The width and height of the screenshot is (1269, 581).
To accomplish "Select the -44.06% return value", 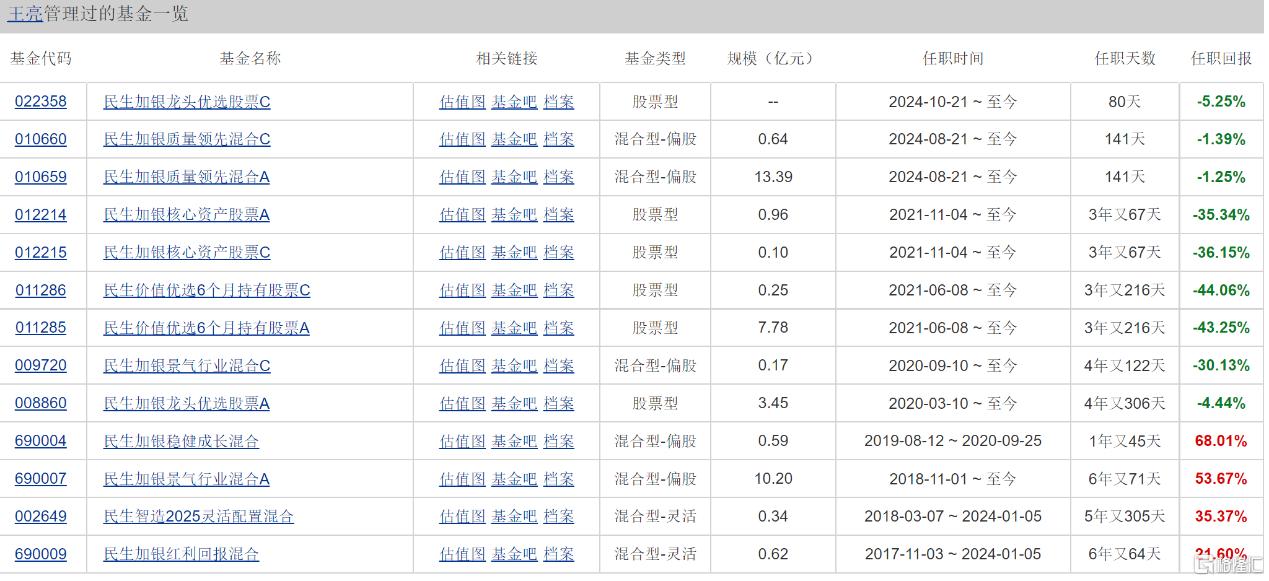I will (1221, 291).
